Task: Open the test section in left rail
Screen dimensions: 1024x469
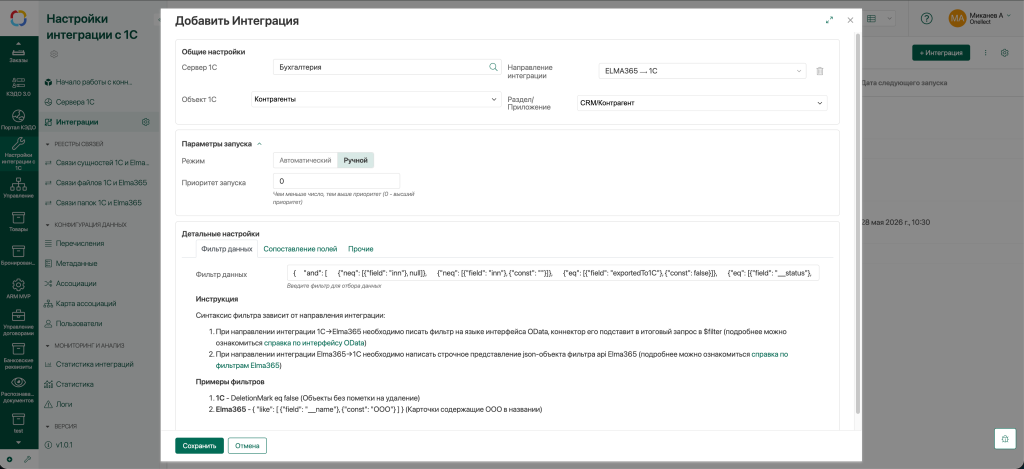Action: 18,423
